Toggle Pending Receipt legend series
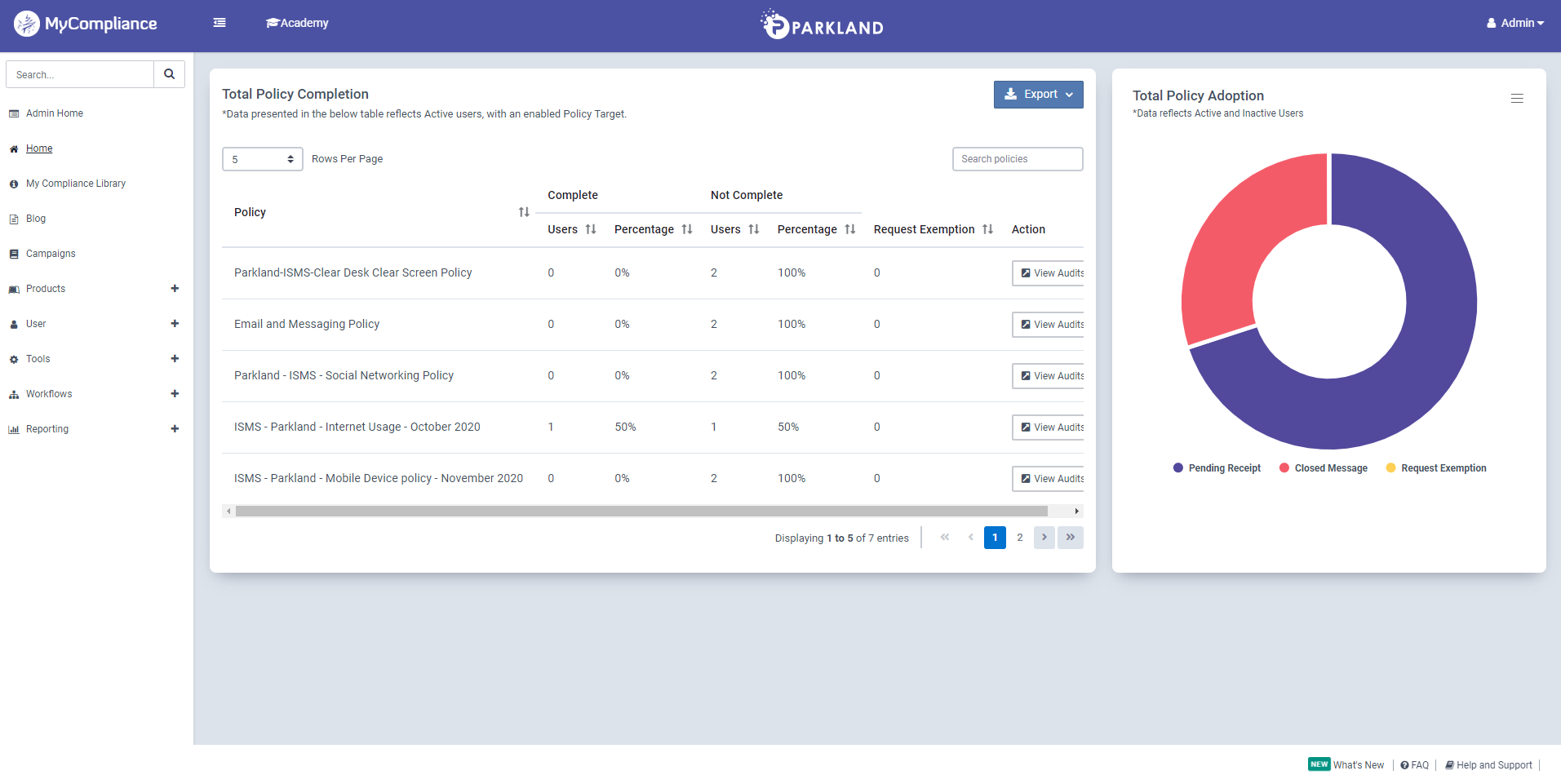Screen dimensions: 1561x784 pos(1217,468)
